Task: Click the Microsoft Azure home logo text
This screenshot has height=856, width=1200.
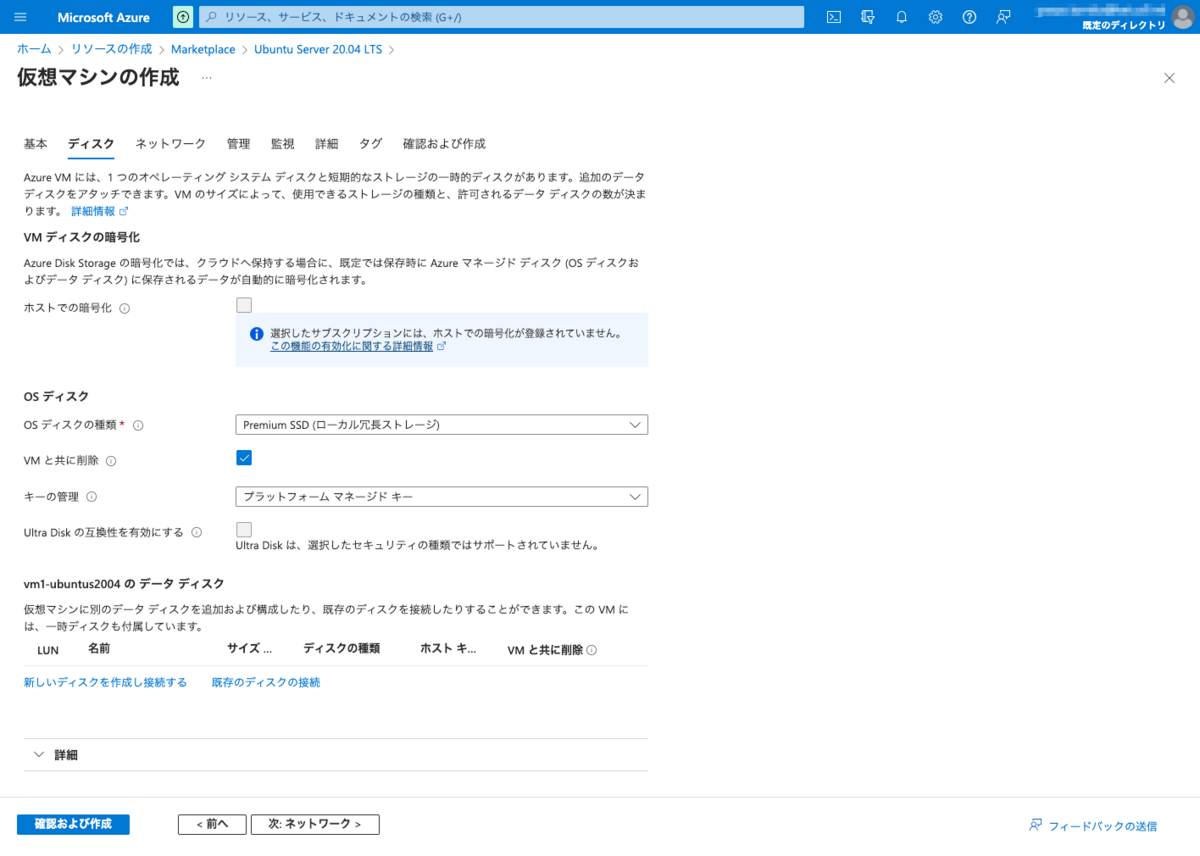Action: [x=103, y=17]
